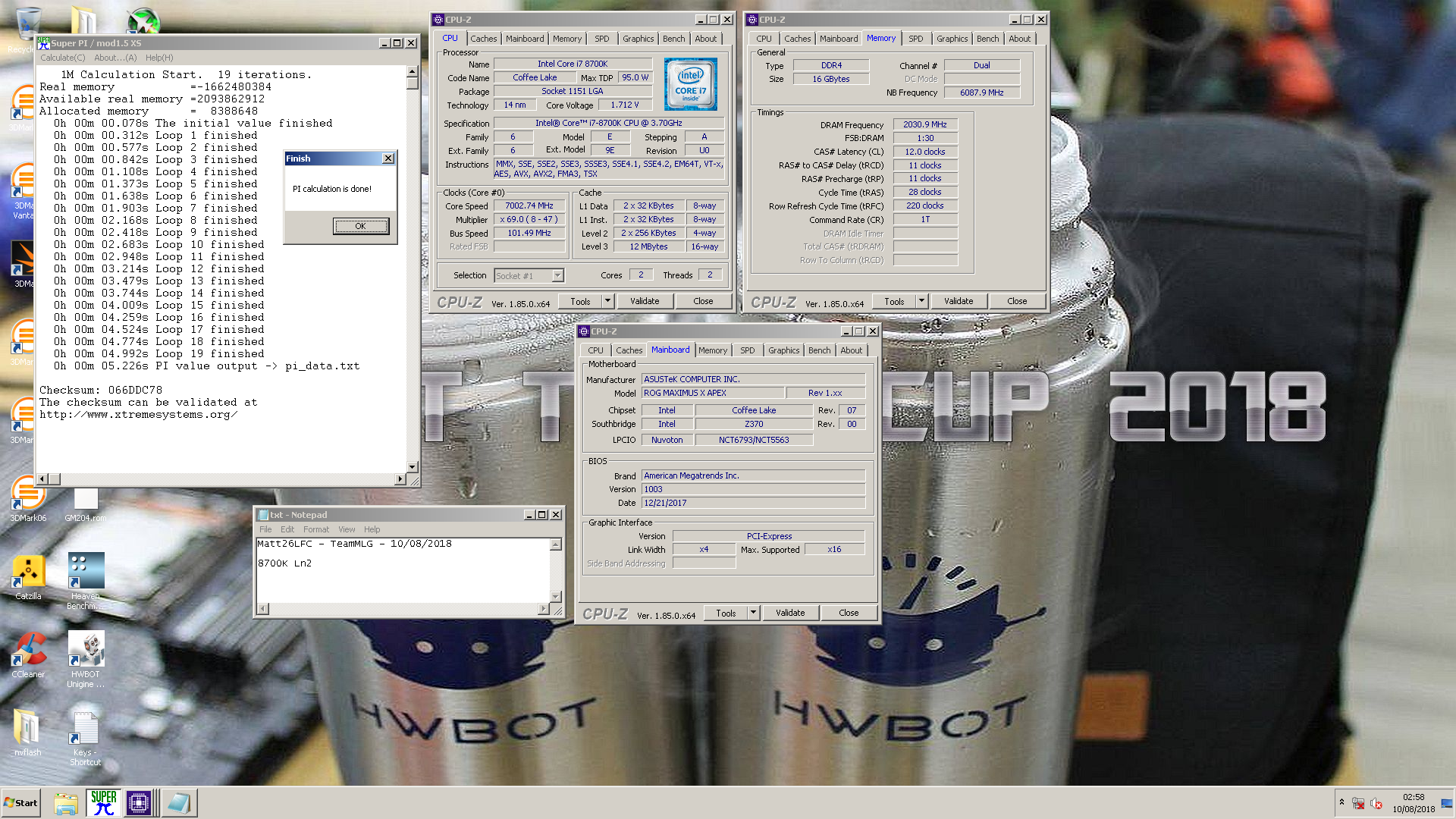Click the CPU-Z taskbar icon

[139, 802]
